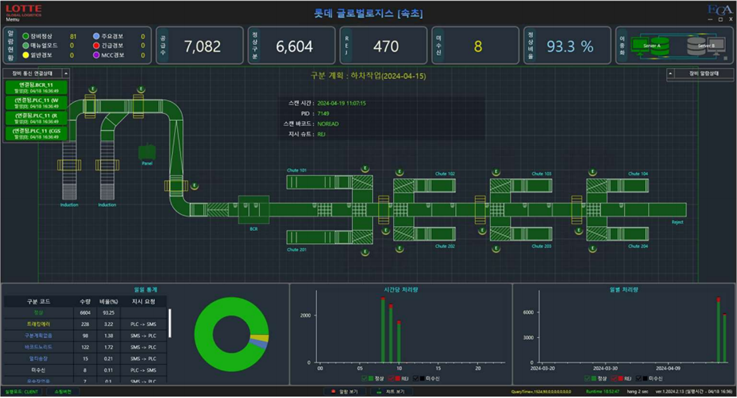Click the 알람 보기 button in status bar

pyautogui.click(x=344, y=392)
